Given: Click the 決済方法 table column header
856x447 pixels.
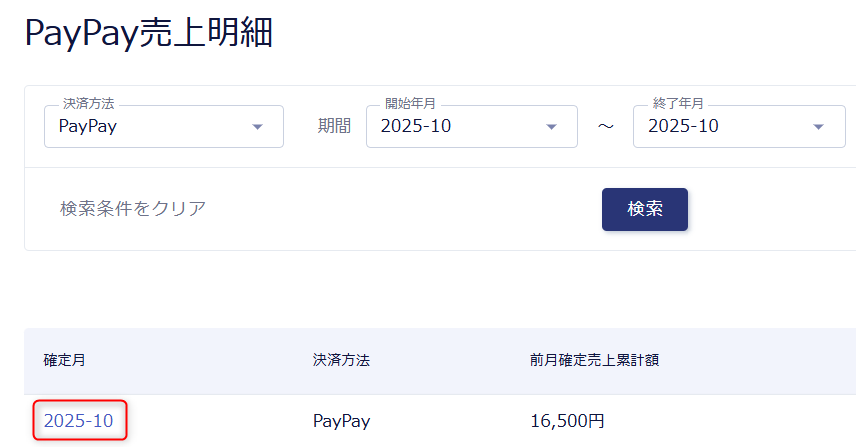Looking at the screenshot, I should [x=340, y=360].
